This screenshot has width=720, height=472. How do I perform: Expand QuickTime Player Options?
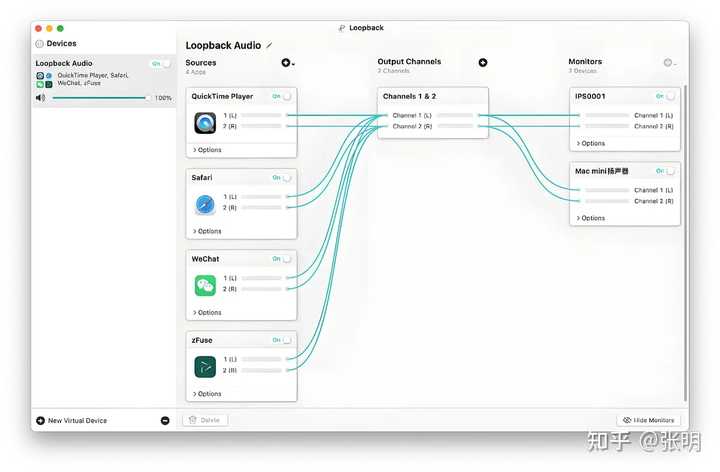(x=207, y=150)
